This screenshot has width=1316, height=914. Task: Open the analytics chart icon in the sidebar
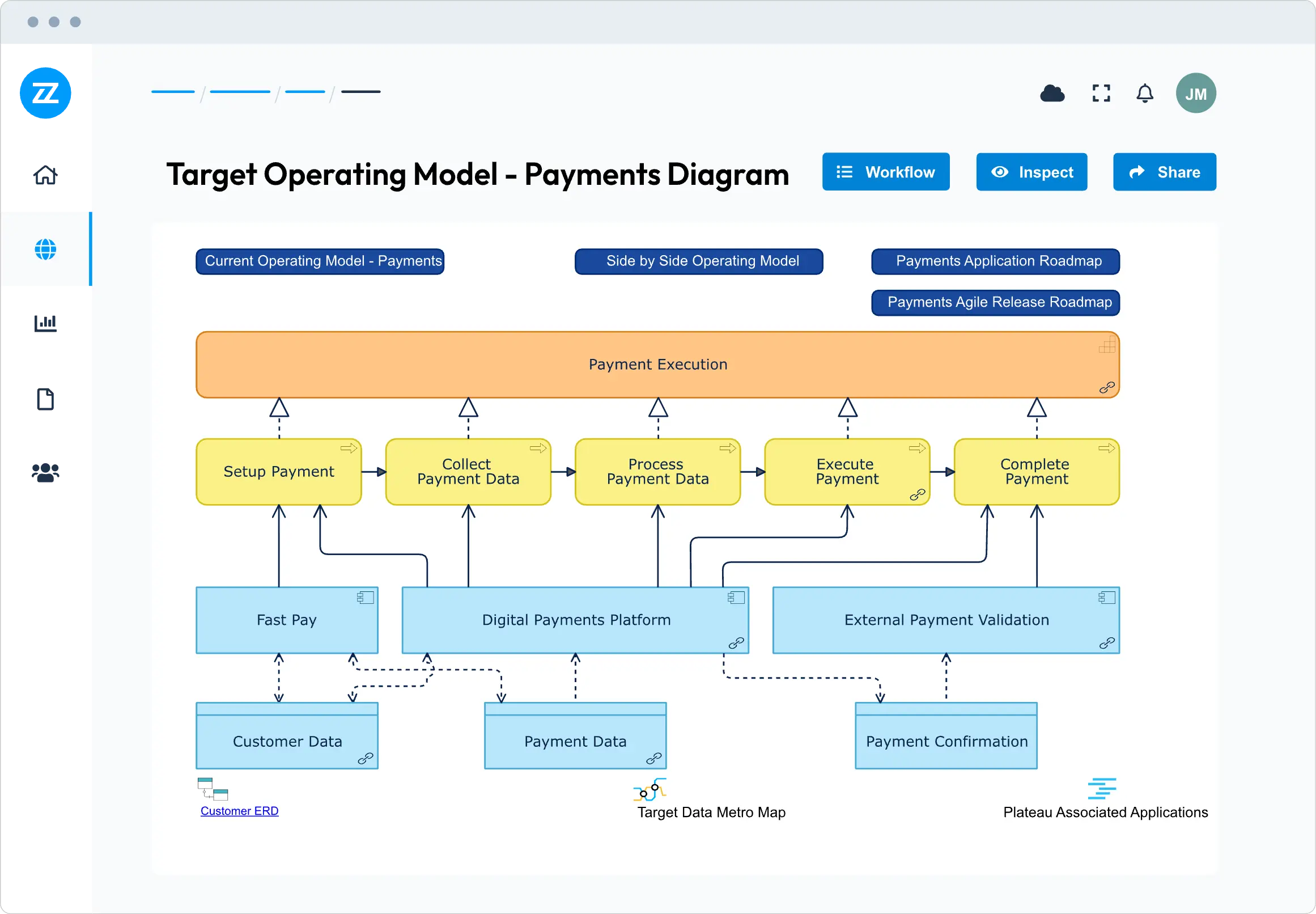pos(46,324)
